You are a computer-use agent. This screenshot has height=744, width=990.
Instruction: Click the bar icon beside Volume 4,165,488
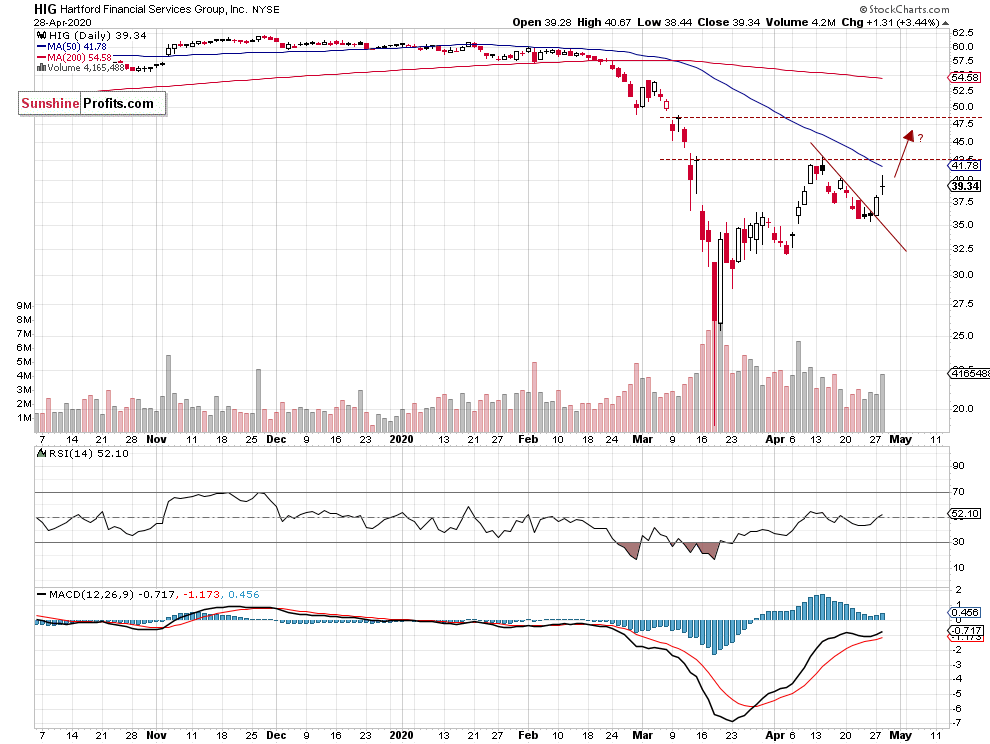(42, 68)
